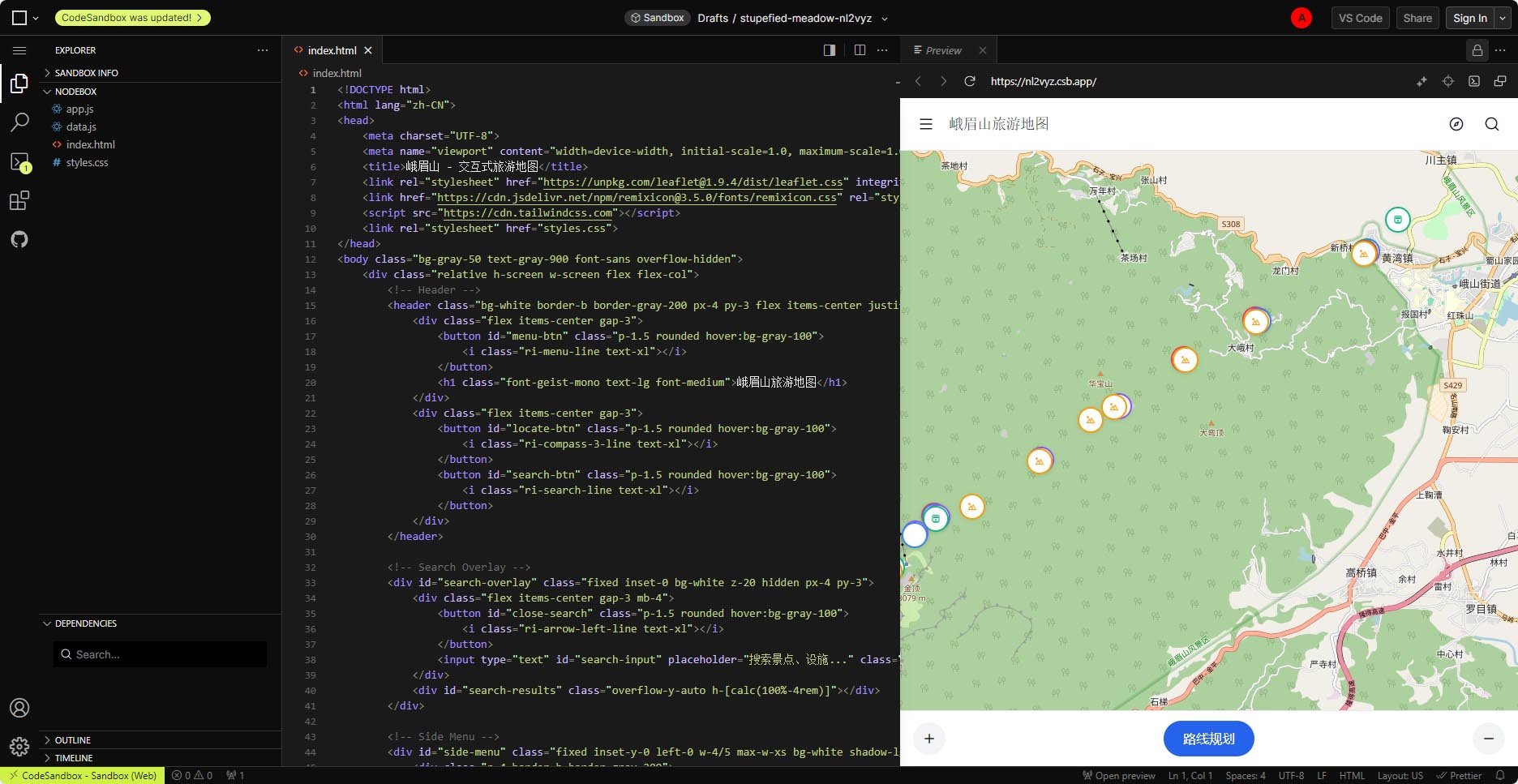1518x784 pixels.
Task: Open styles.css in explorer
Action: point(87,162)
